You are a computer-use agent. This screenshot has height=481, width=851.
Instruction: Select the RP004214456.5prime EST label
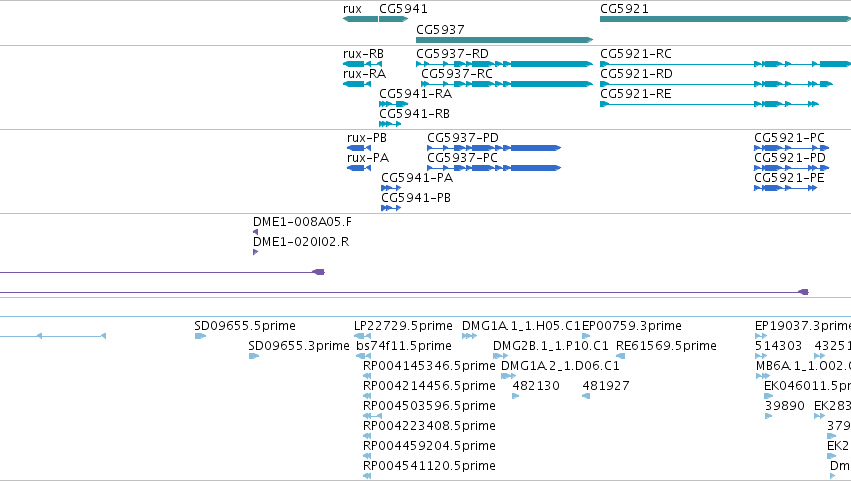tap(429, 386)
